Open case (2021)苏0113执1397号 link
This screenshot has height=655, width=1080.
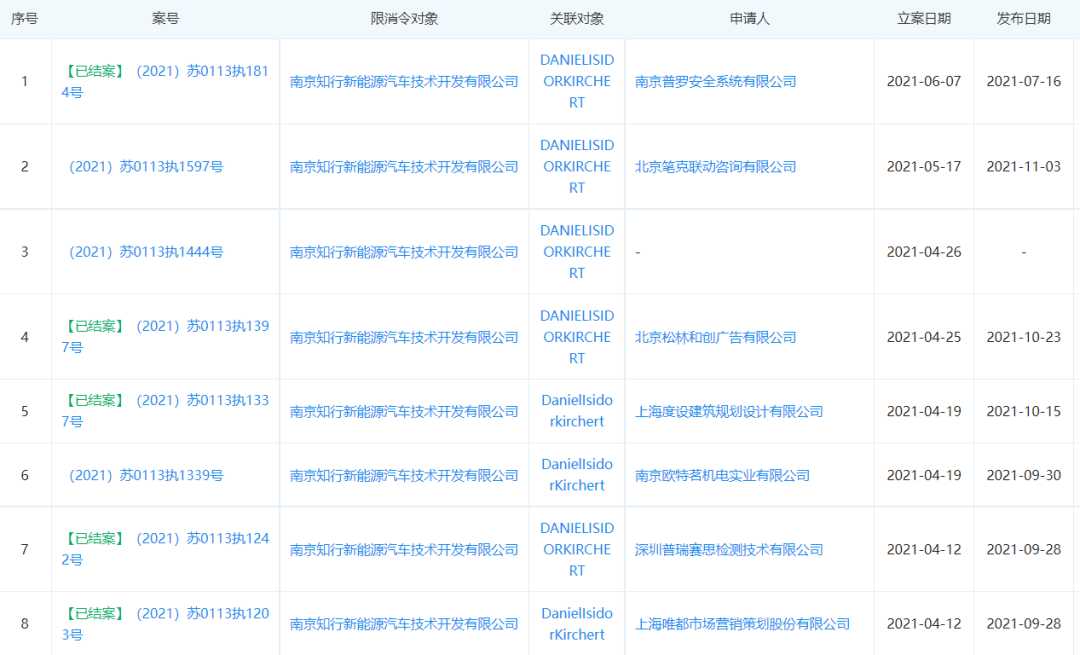pos(165,337)
